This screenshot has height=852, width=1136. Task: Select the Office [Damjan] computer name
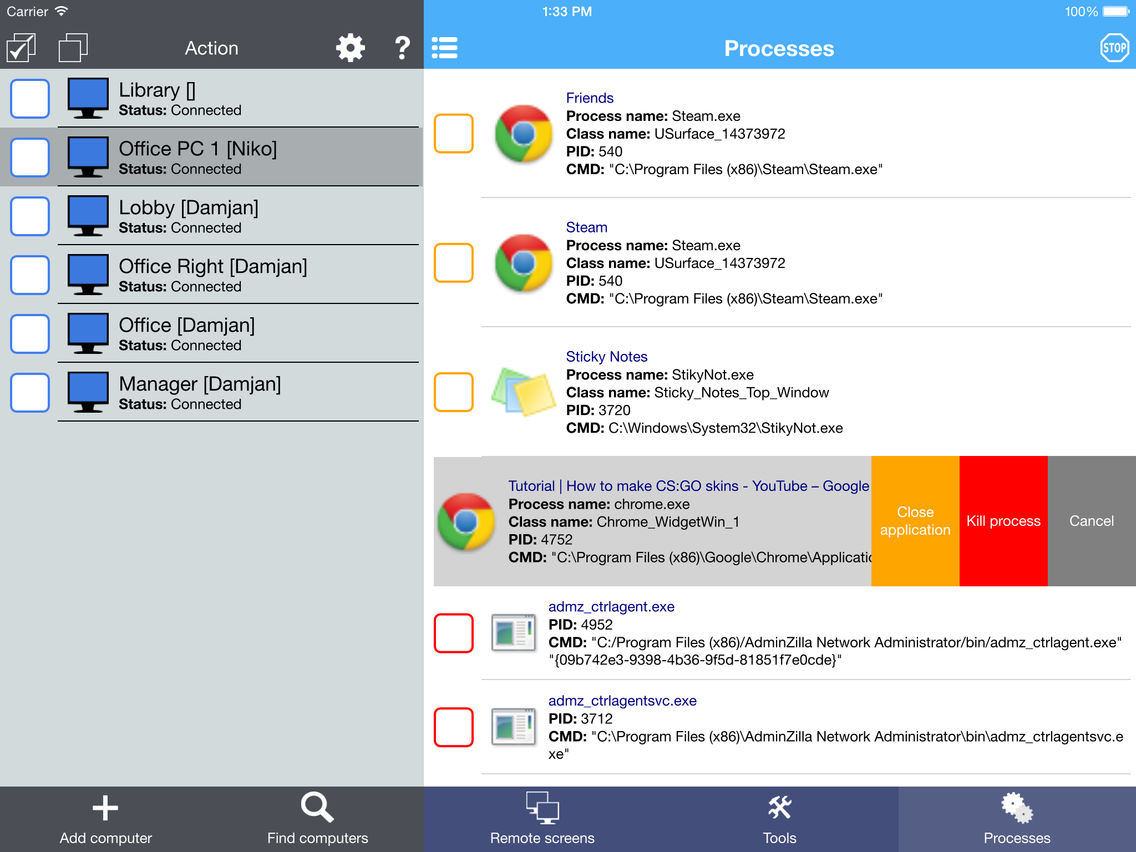tap(187, 325)
